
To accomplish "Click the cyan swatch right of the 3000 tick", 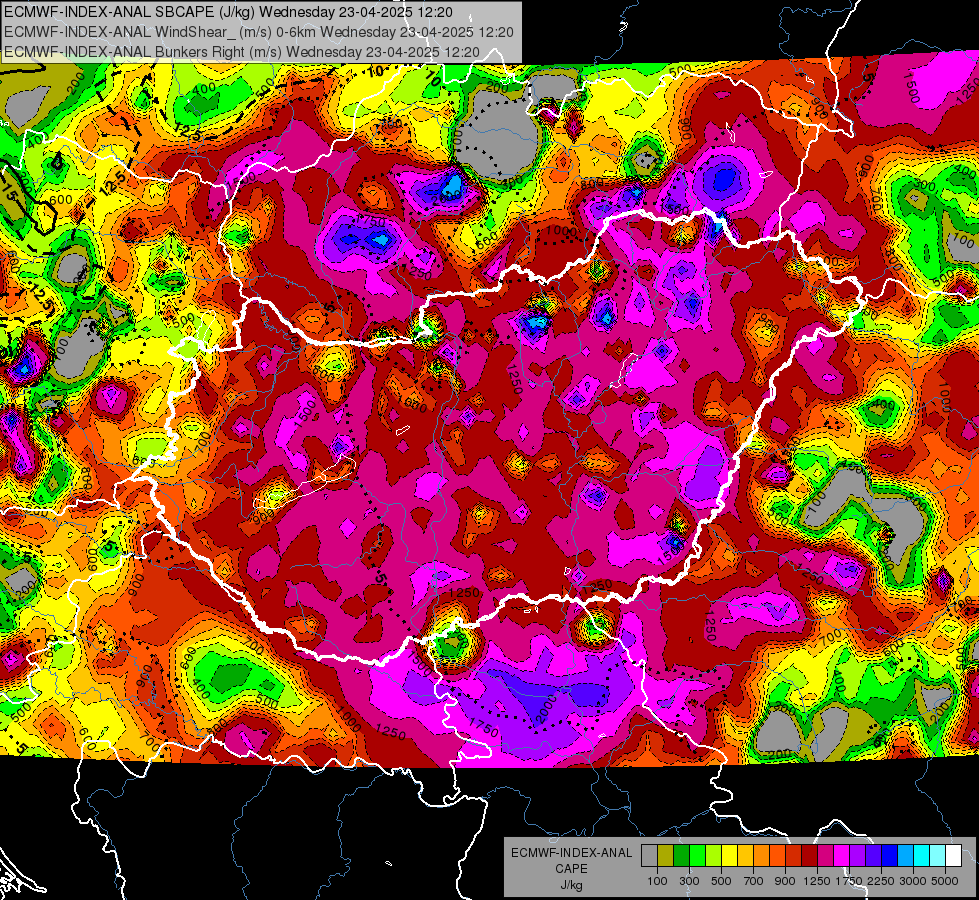I will [922, 856].
